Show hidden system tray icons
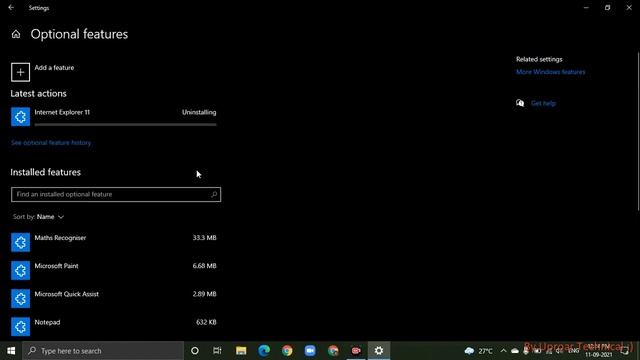 tap(503, 351)
